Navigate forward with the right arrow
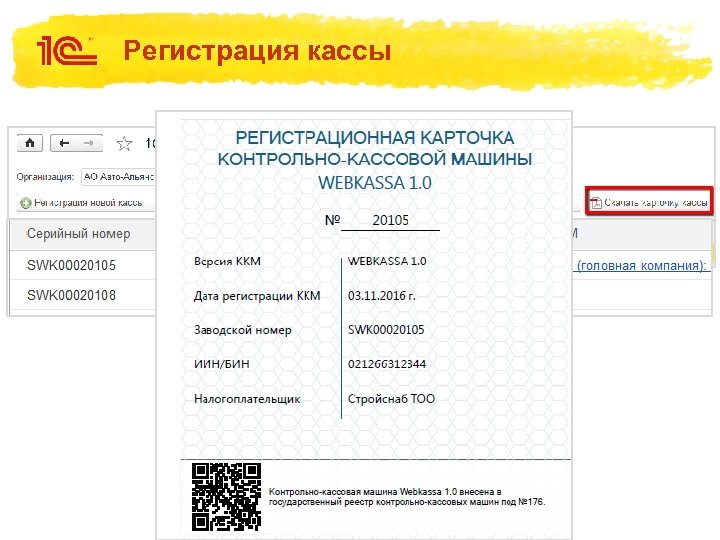 coord(89,143)
